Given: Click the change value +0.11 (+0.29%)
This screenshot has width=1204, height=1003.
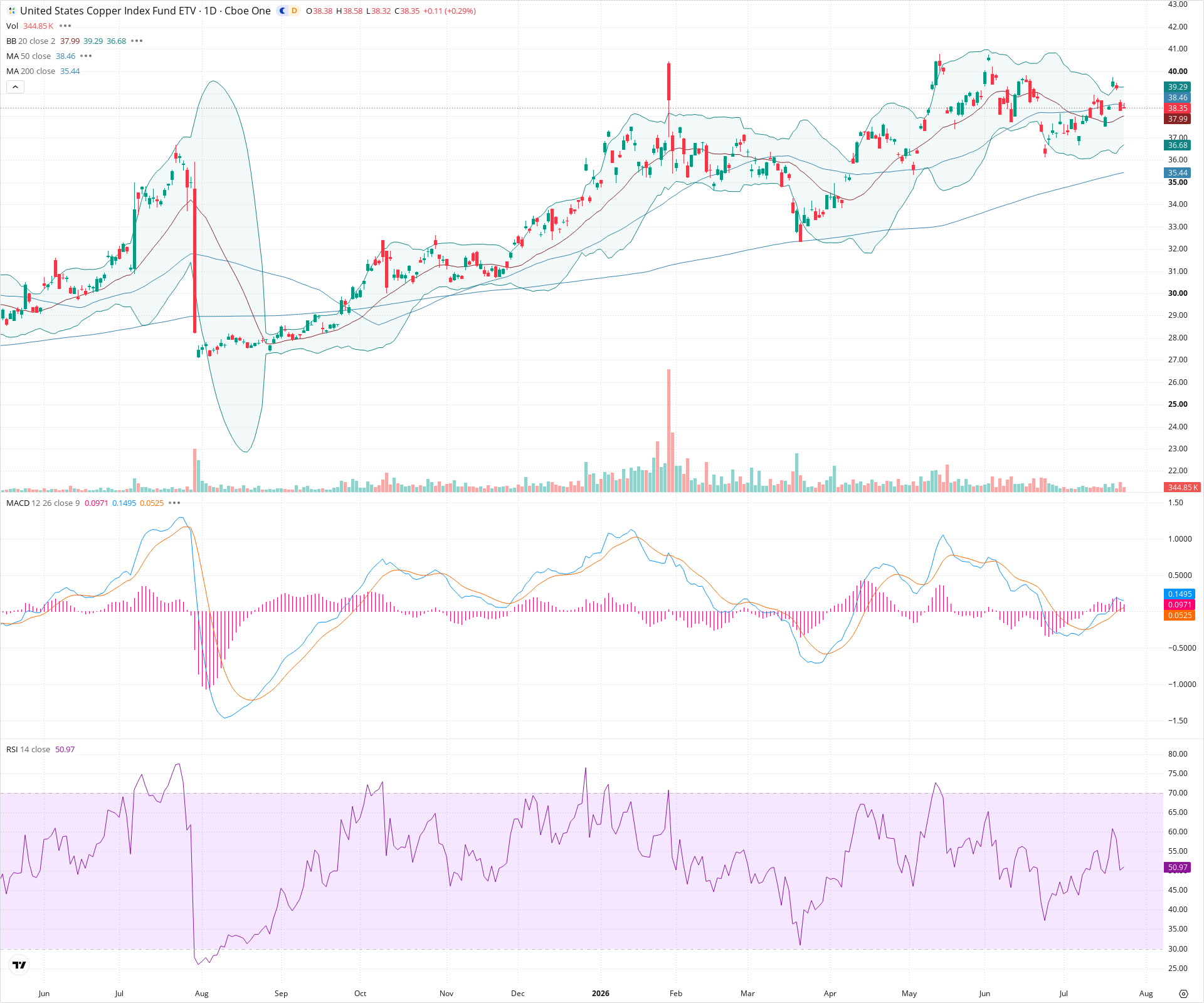Looking at the screenshot, I should pyautogui.click(x=450, y=11).
